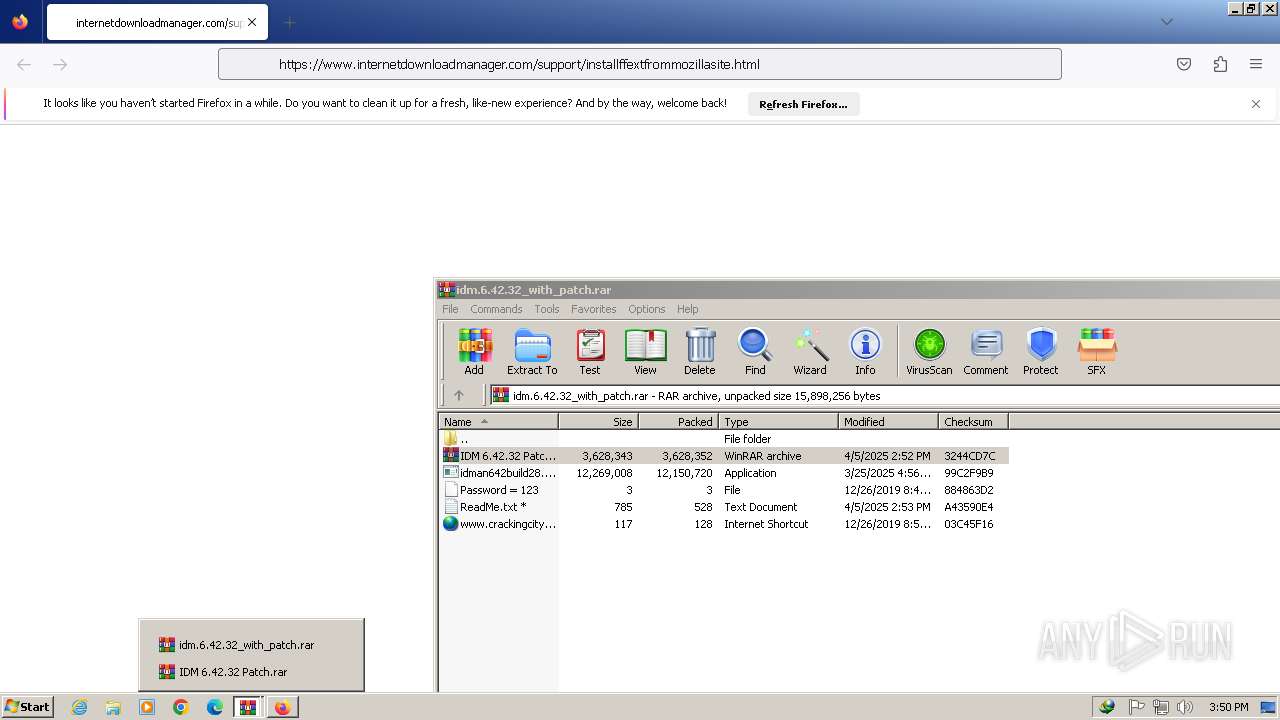
Task: Open the Action Center flag tray icon
Action: 1137,707
